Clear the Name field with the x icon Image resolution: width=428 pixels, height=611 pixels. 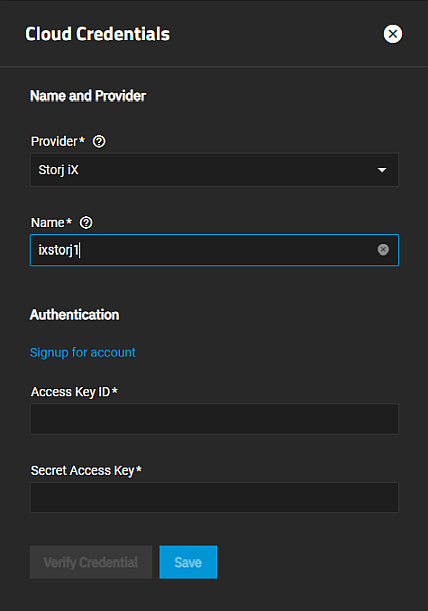pyautogui.click(x=383, y=250)
